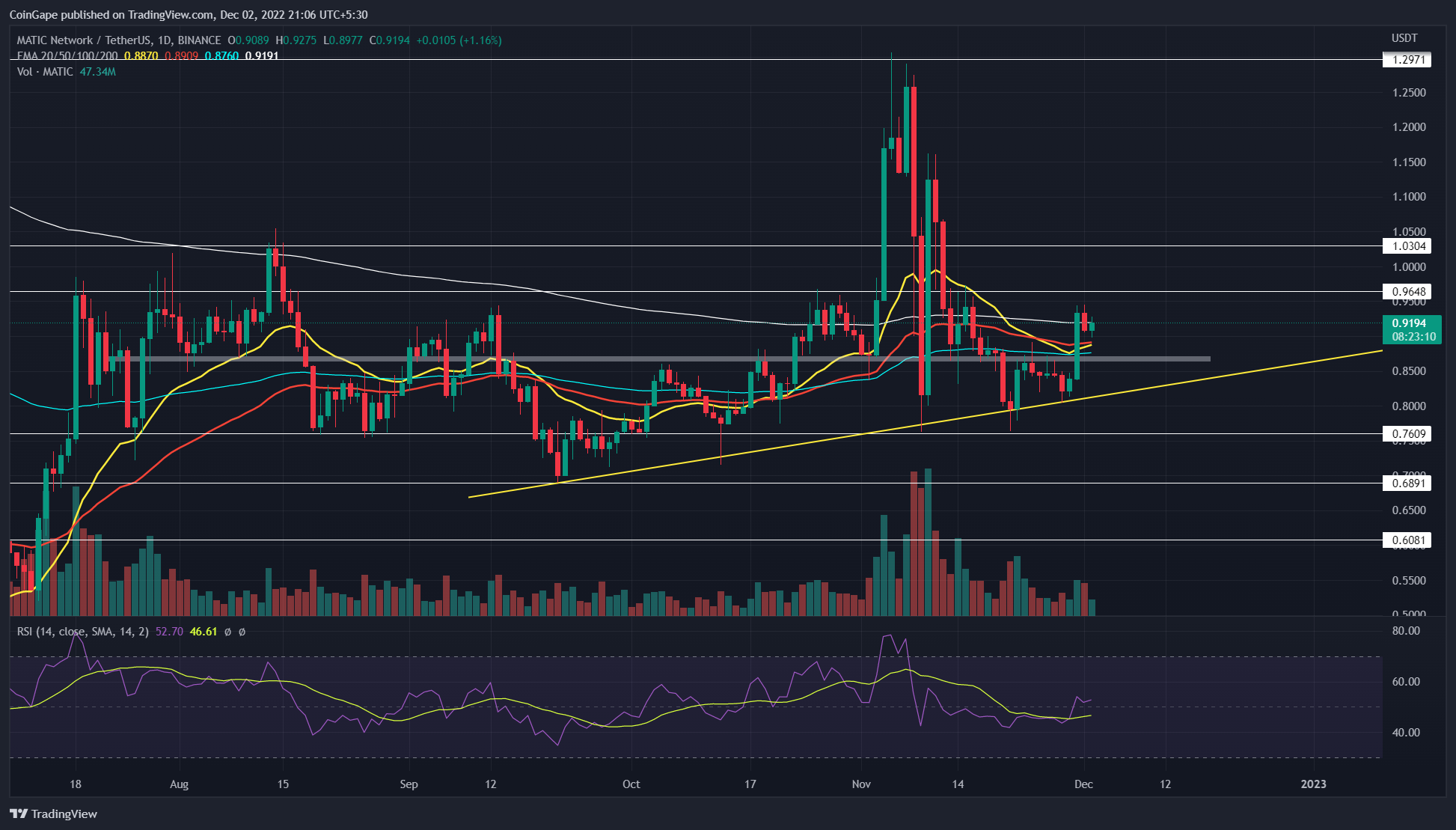Screen dimensions: 1456x830
Task: Click the USDT currency label on price axis
Action: click(x=1404, y=38)
